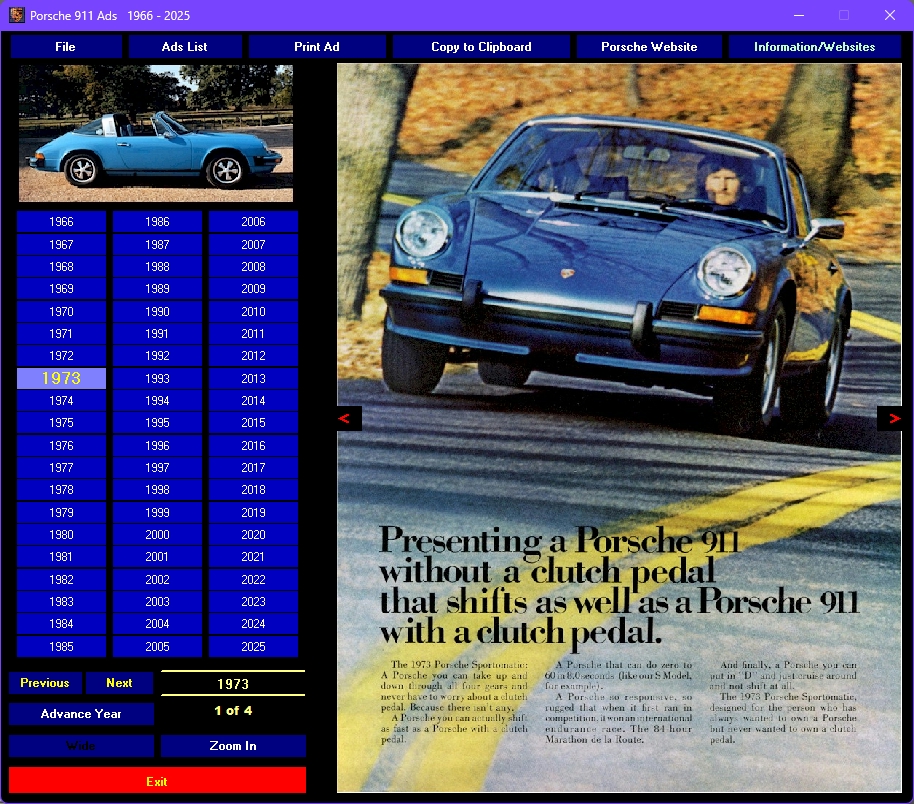Click the '1 of 4' ad counter
Image resolution: width=914 pixels, height=804 pixels.
233,710
